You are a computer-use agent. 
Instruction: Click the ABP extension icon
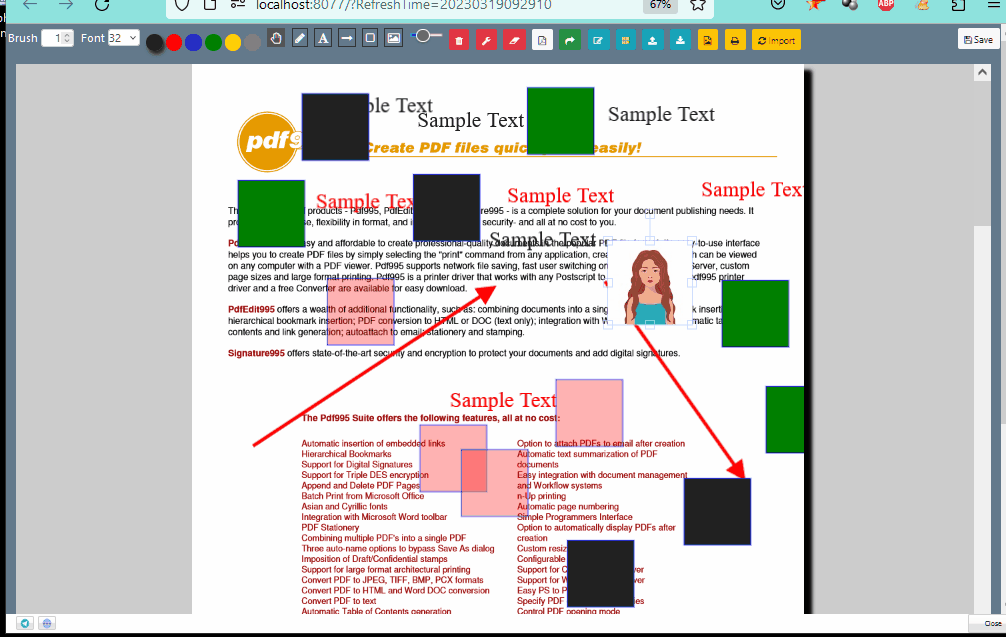click(x=886, y=5)
